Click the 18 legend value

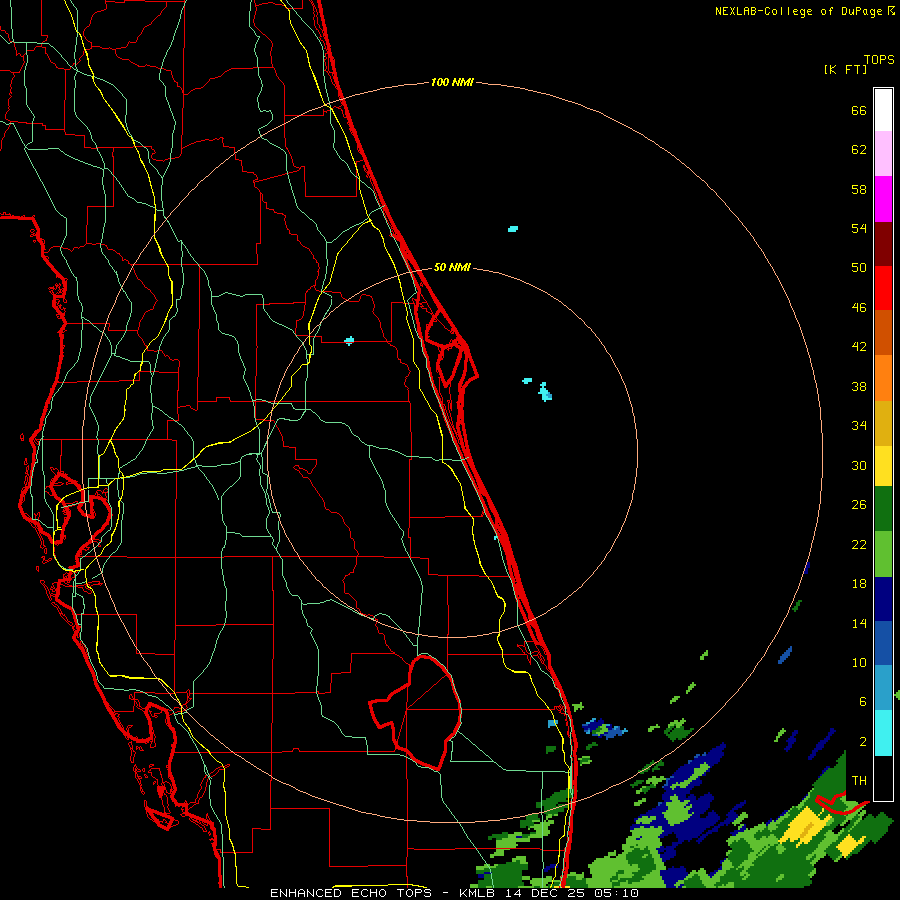coord(859,584)
